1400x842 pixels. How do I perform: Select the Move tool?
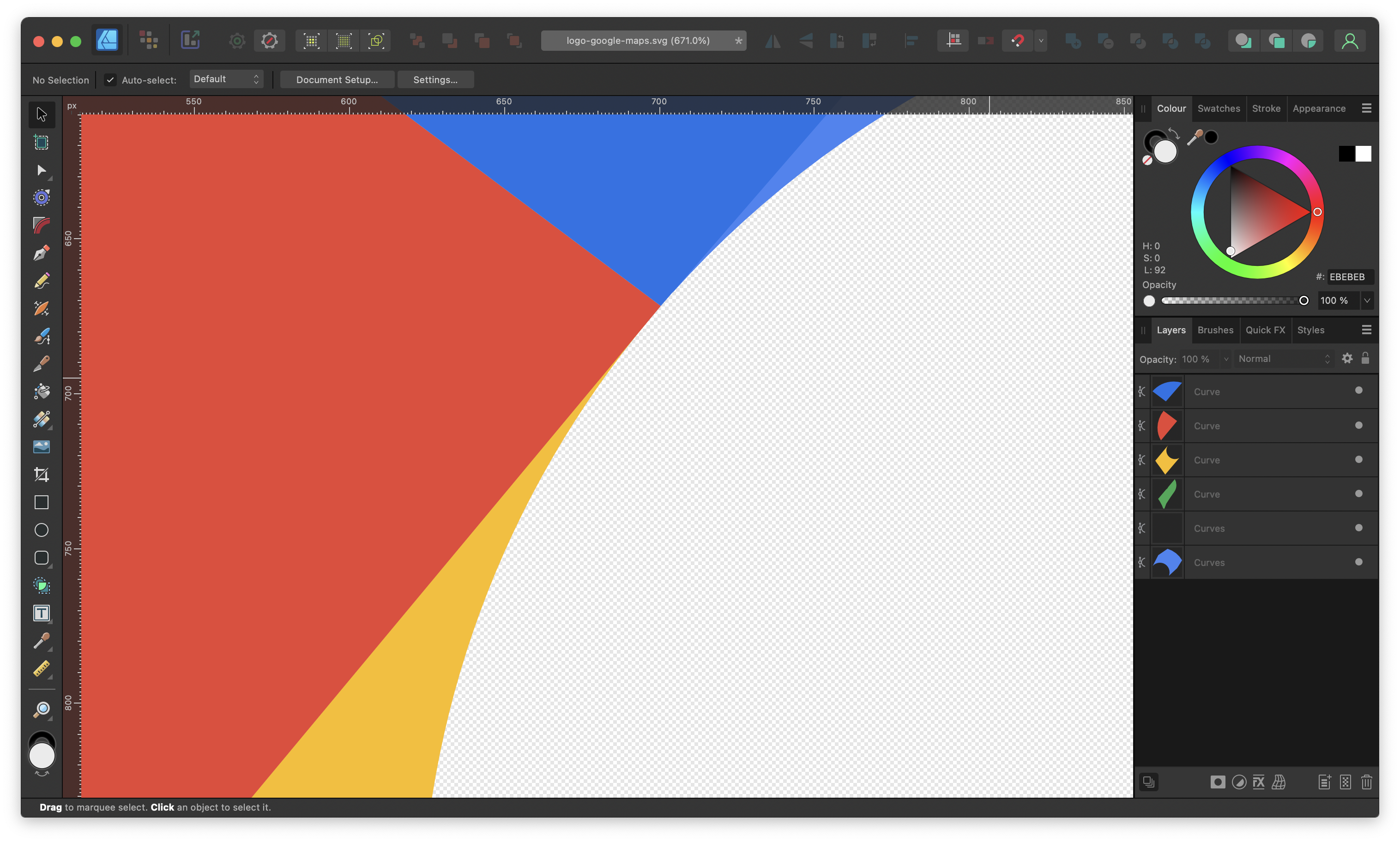pos(42,114)
